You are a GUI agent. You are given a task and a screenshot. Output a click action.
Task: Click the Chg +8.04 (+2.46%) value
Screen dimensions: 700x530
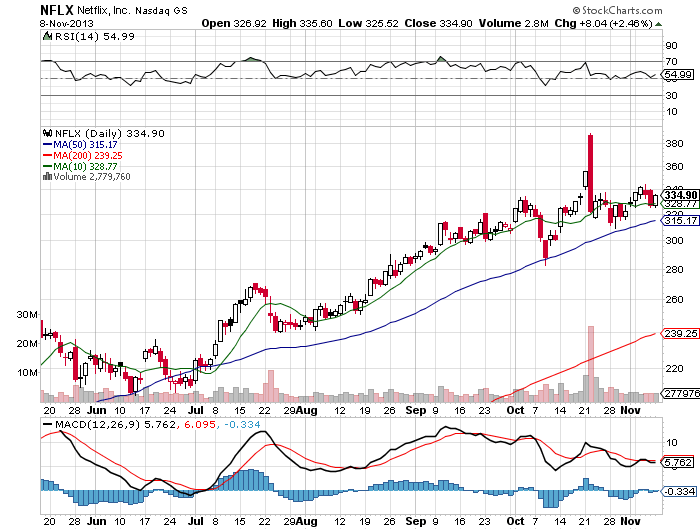pyautogui.click(x=604, y=23)
